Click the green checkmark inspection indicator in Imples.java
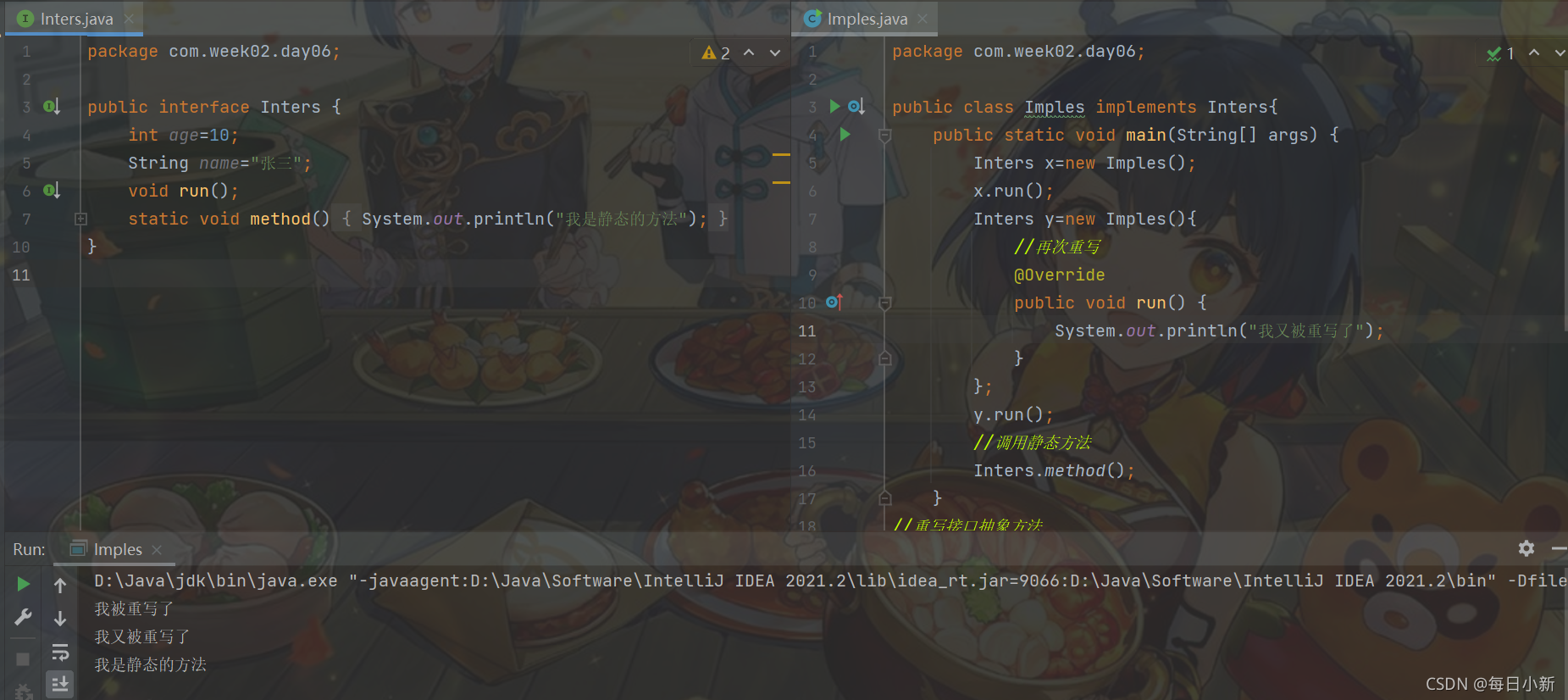 tap(1494, 53)
